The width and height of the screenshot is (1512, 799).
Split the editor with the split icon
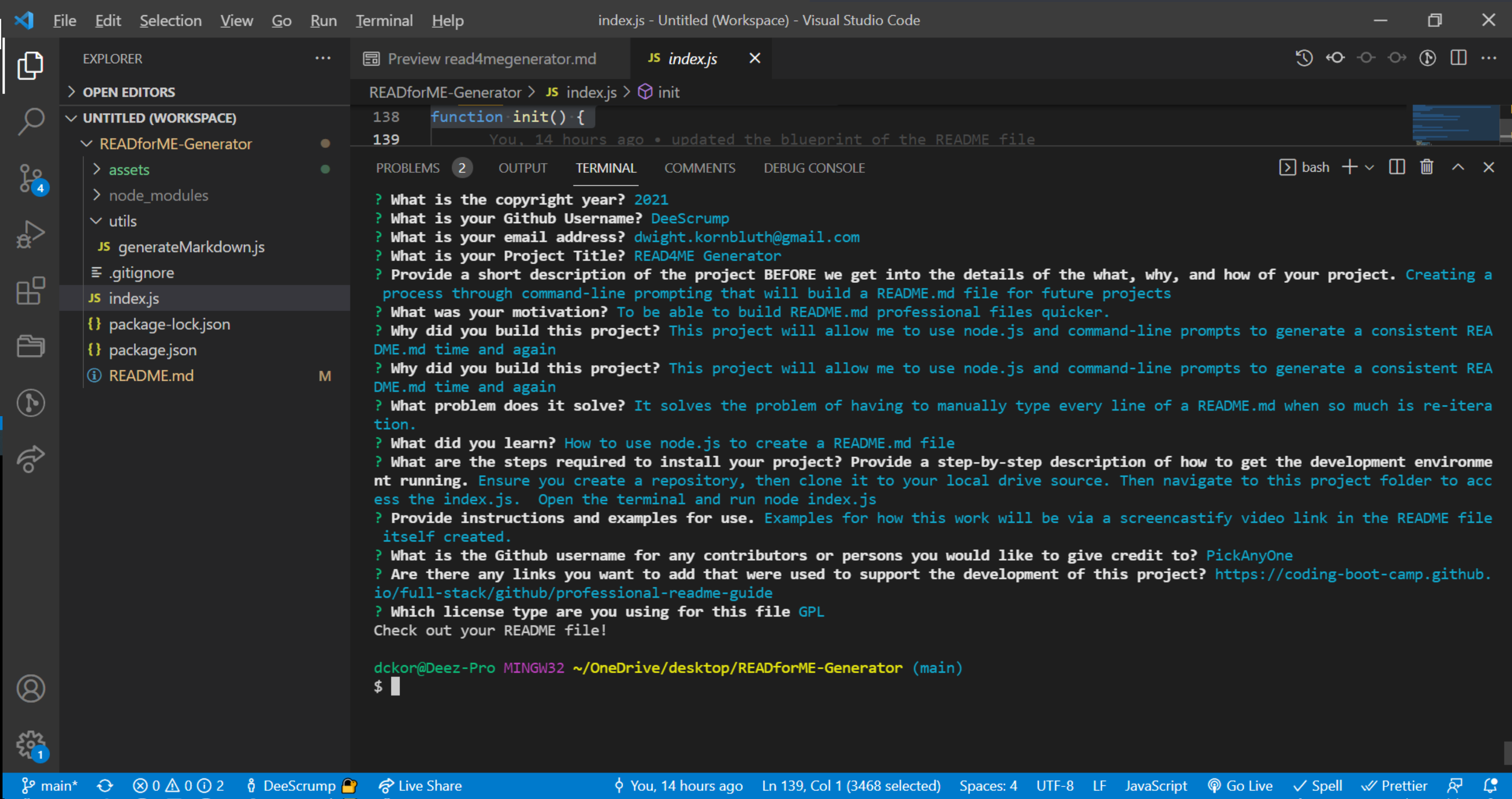click(x=1458, y=58)
